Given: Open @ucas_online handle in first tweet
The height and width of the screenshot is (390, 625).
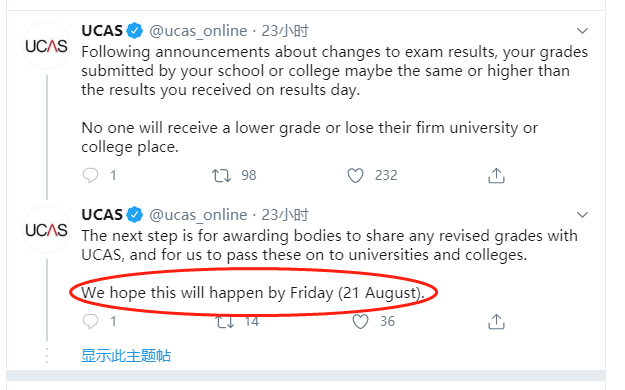Looking at the screenshot, I should click(x=198, y=31).
